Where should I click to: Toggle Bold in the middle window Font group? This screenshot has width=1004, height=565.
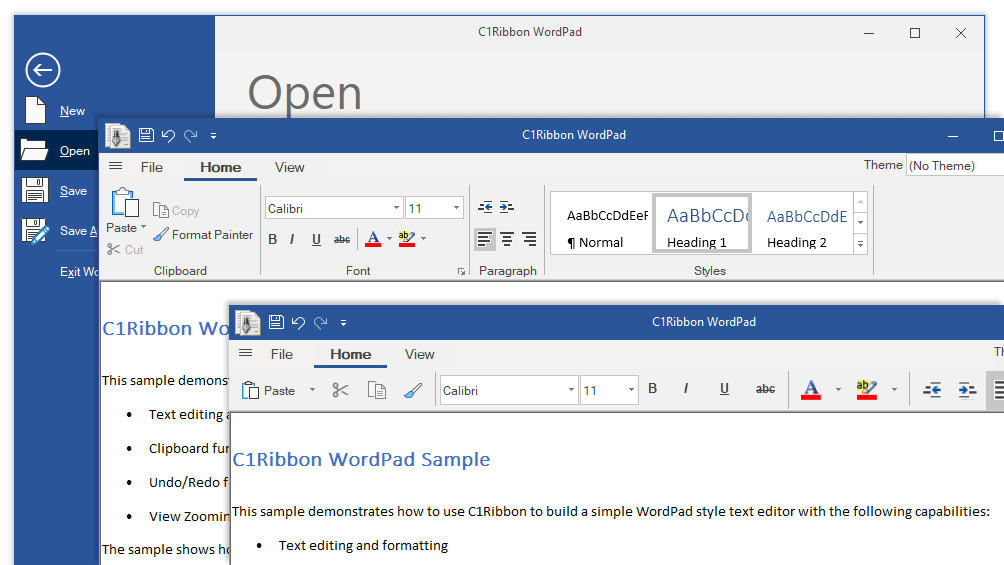coord(273,240)
